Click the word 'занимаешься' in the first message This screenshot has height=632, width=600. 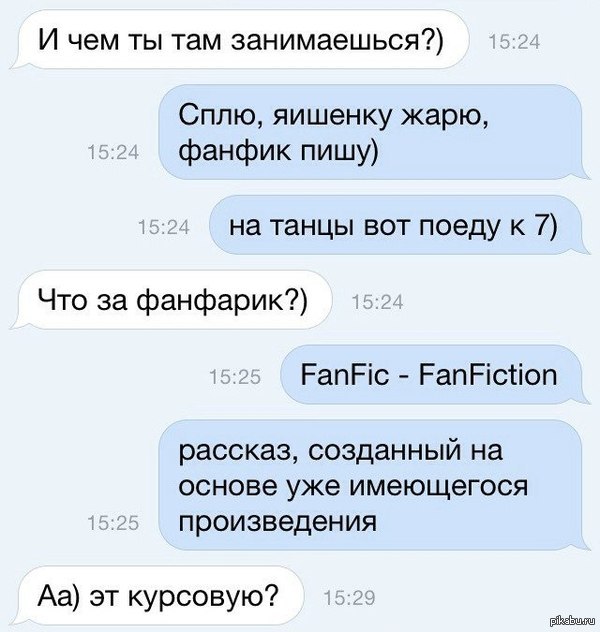(328, 41)
